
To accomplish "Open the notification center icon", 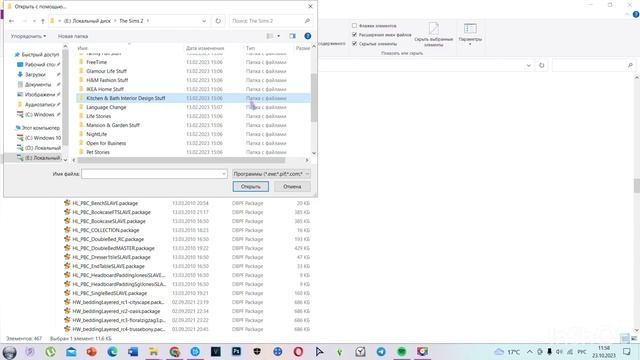I will point(627,352).
